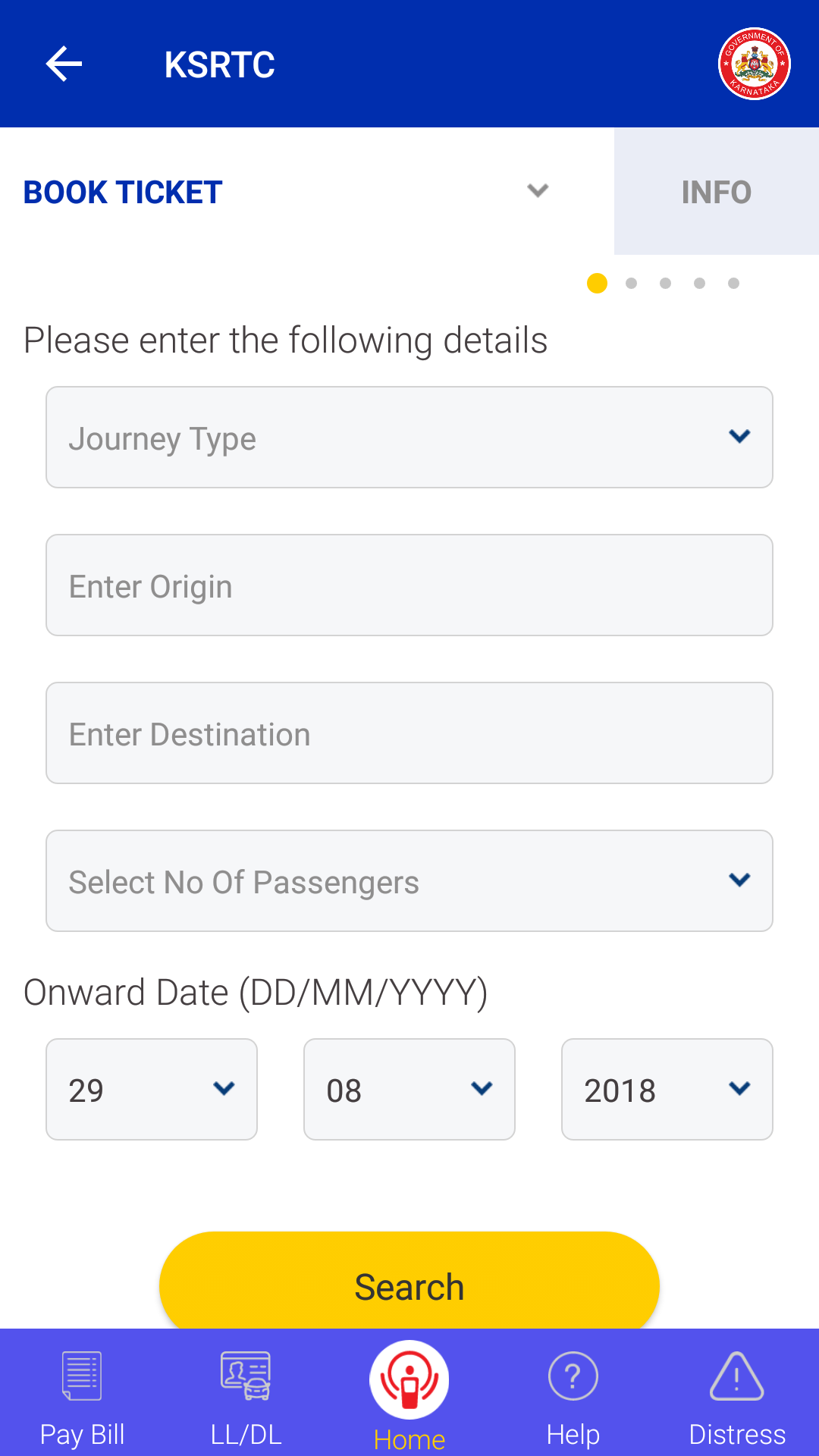Open the LL/DL license icon
Screen dimensions: 819x1456
tap(246, 1376)
